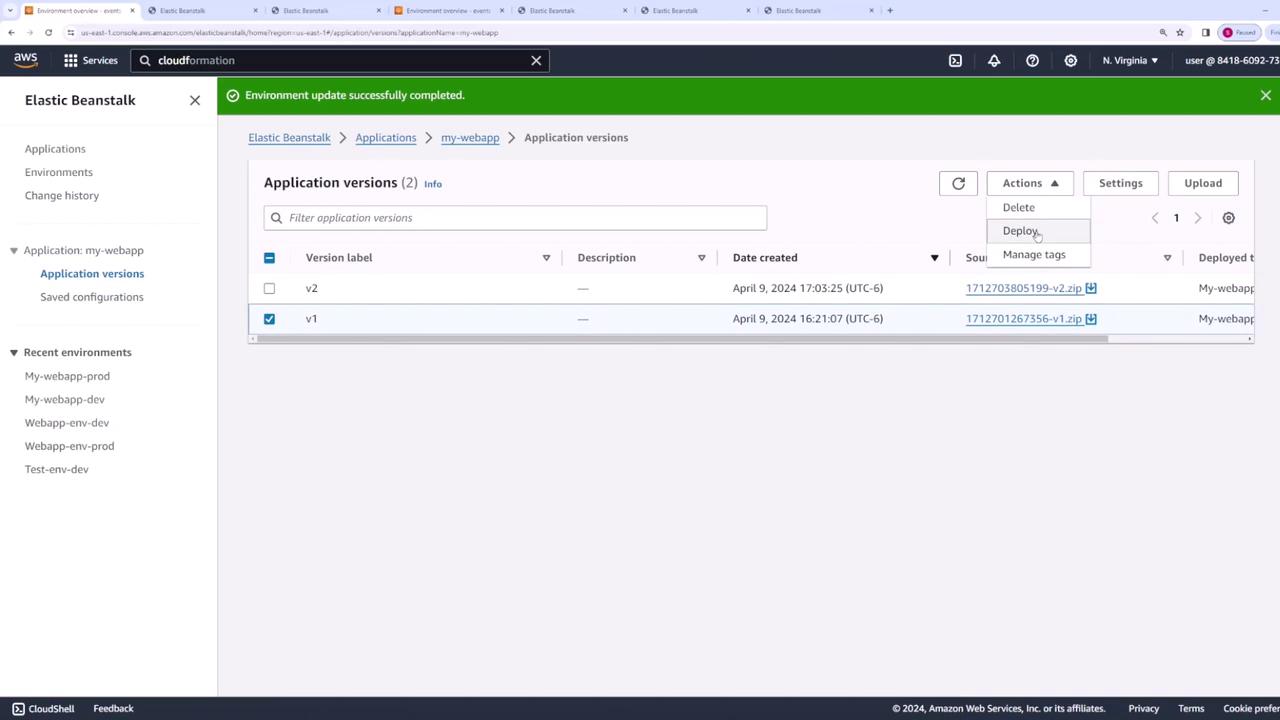The height and width of the screenshot is (720, 1280).
Task: Open source link 1712701267356-v1.zip
Action: tap(1024, 319)
